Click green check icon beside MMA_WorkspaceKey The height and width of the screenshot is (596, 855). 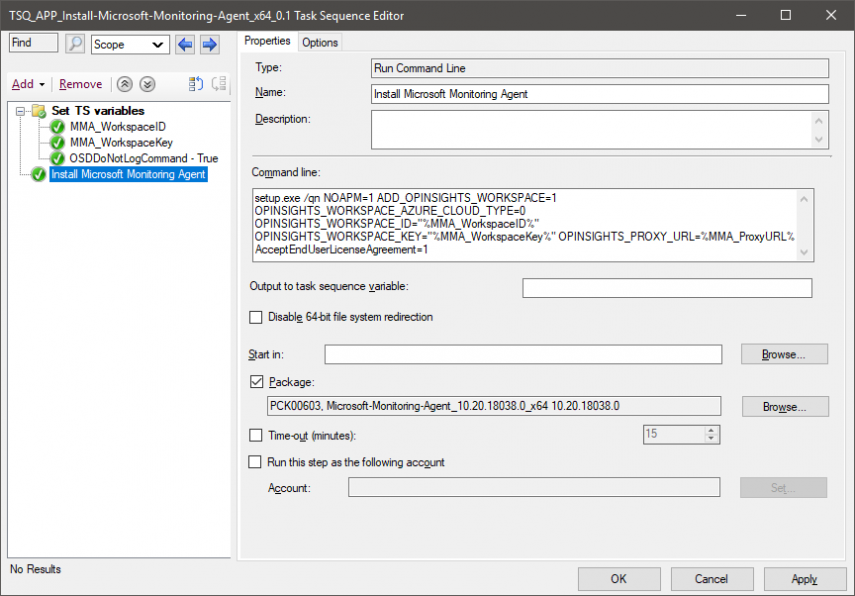pyautogui.click(x=58, y=143)
